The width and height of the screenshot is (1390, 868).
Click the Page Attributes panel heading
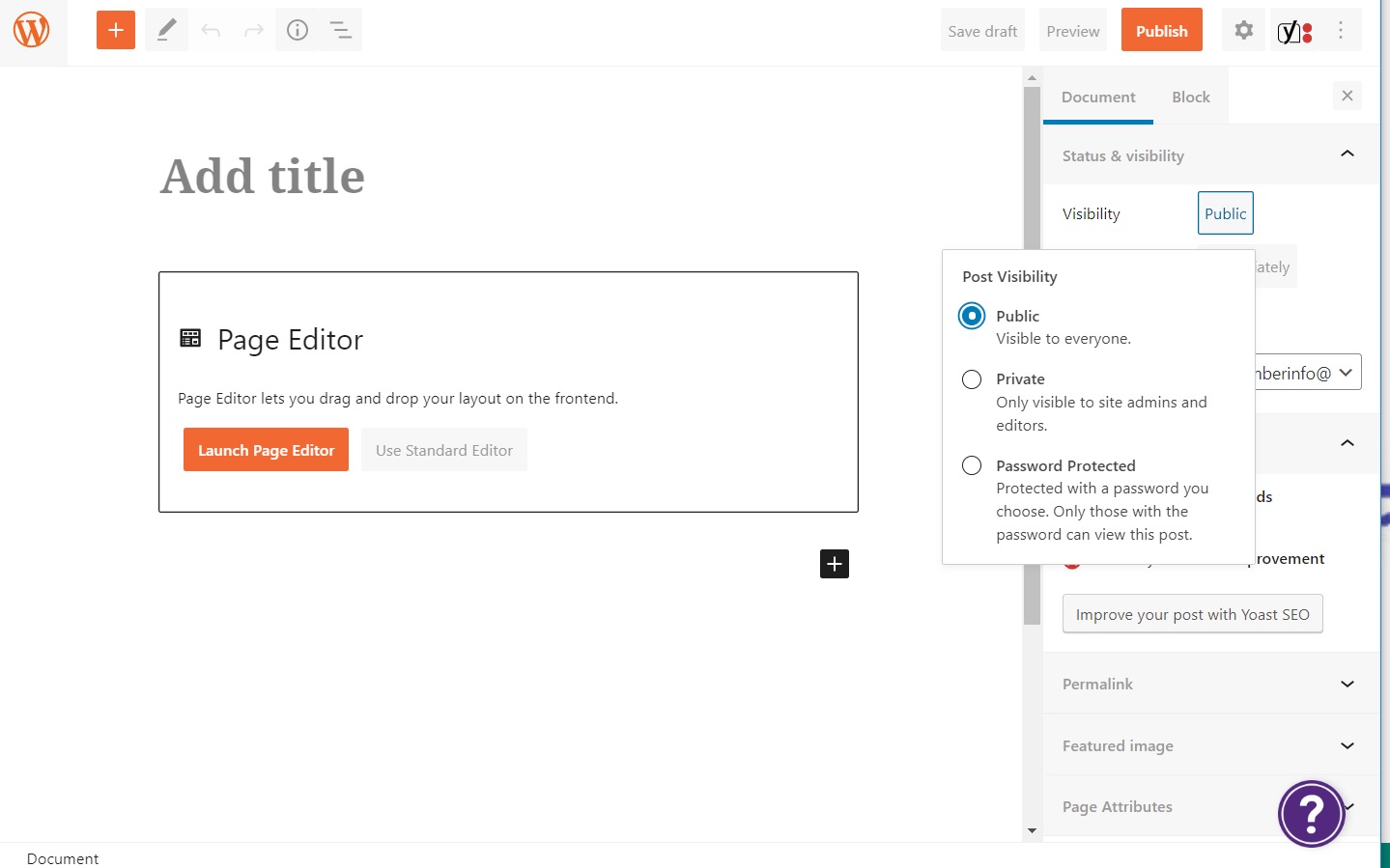(1118, 806)
